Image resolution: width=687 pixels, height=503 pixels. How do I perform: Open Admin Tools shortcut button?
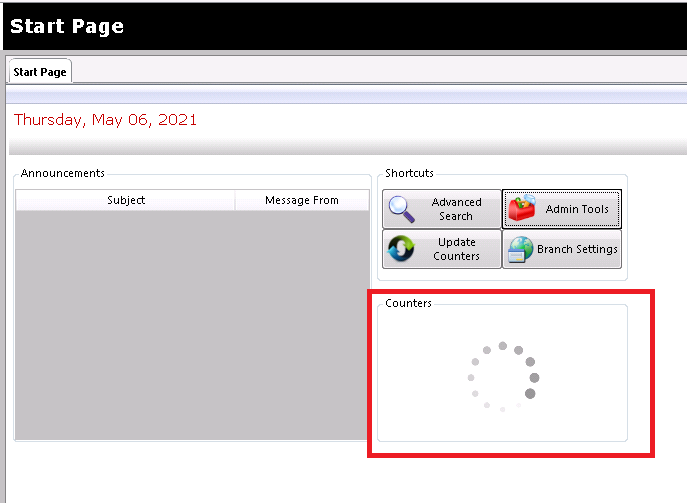pyautogui.click(x=562, y=209)
